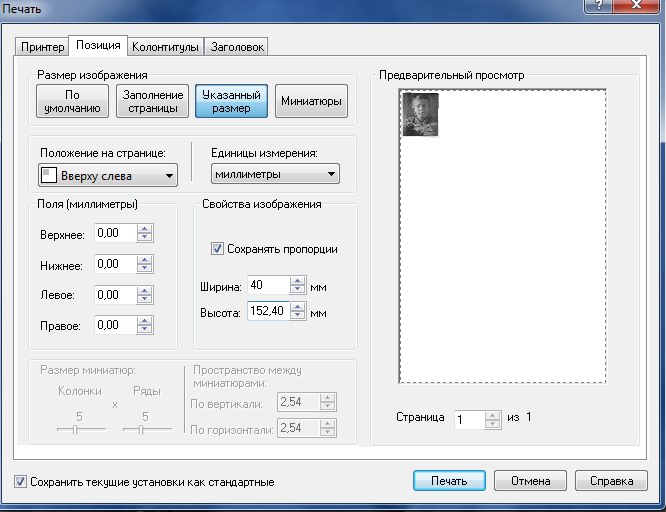Click the Страница number field
Screen dimensions: 666x512
click(469, 420)
